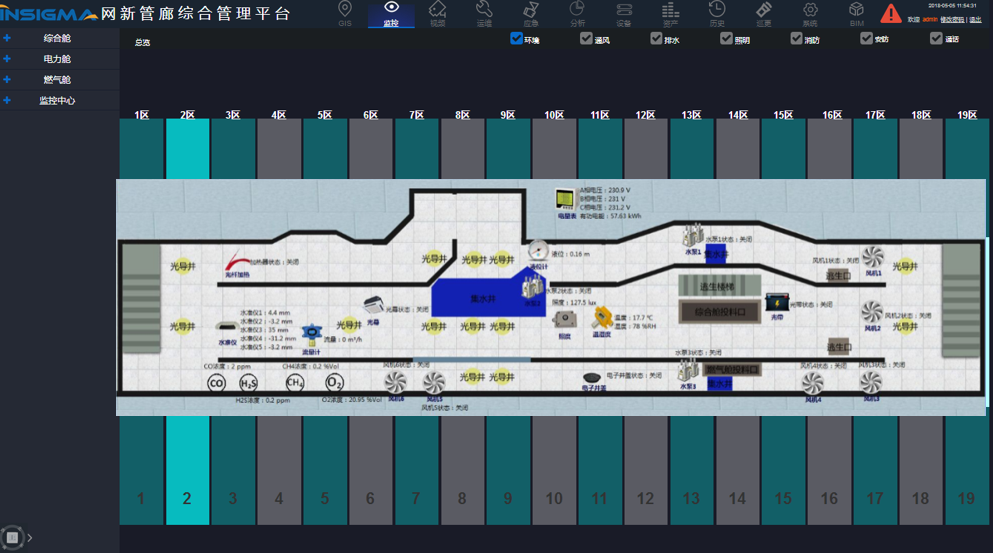Click the 风机1 fan icon
The image size is (993, 553).
coord(873,256)
